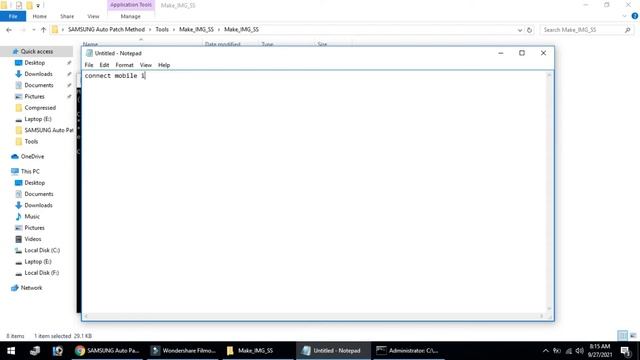Open Local Disk (C:) in sidebar

pos(42,250)
